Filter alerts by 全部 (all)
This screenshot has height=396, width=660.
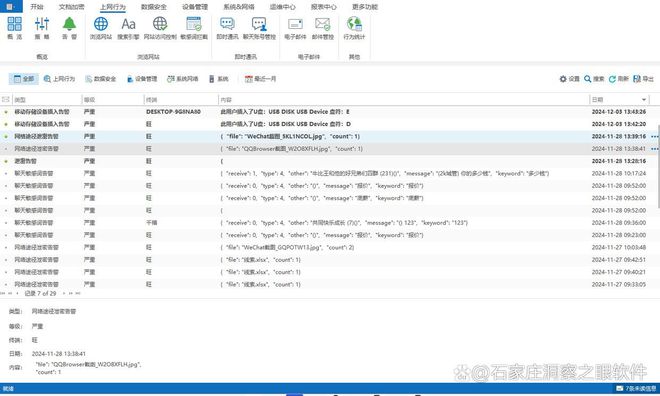[24, 79]
